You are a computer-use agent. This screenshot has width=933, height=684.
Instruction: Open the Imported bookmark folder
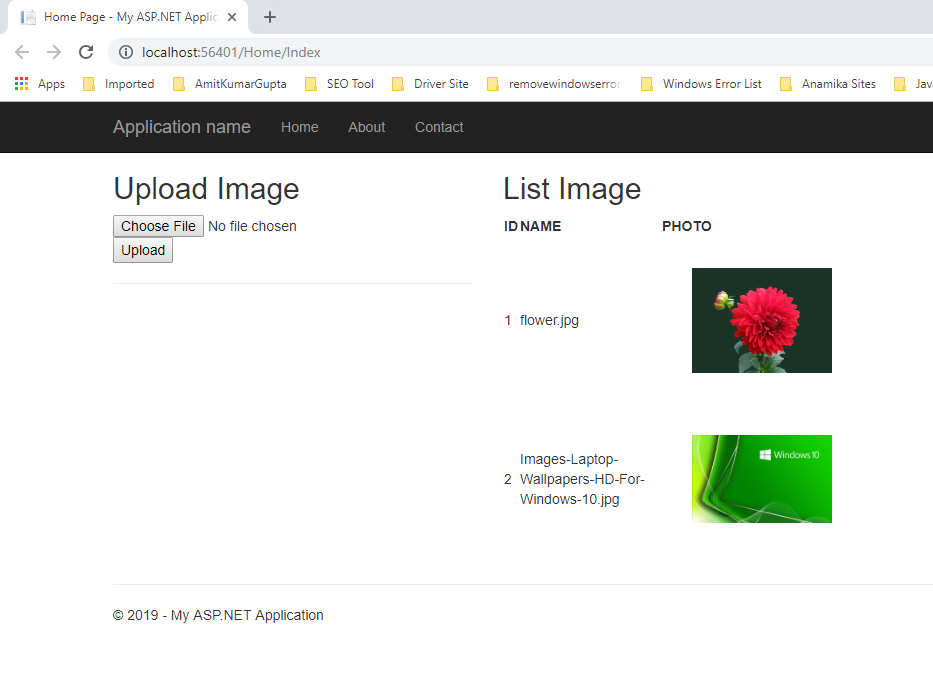[119, 84]
